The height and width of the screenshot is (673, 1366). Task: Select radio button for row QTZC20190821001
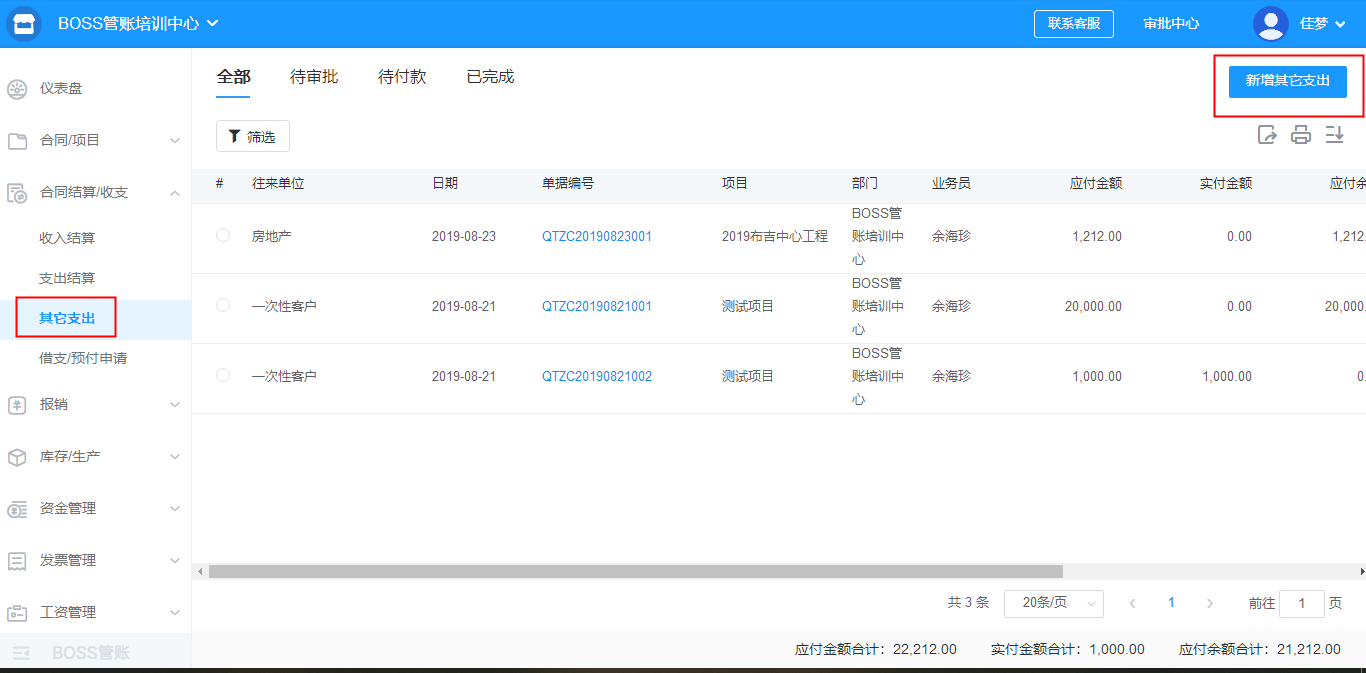[223, 305]
